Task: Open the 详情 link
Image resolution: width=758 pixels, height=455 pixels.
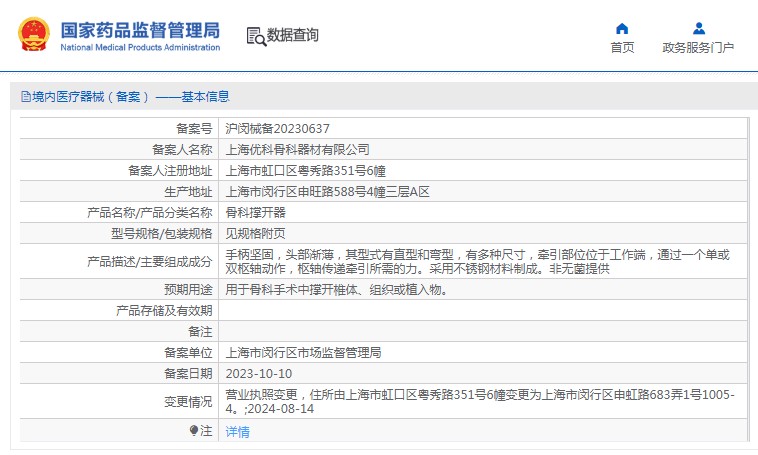Action: pos(237,432)
